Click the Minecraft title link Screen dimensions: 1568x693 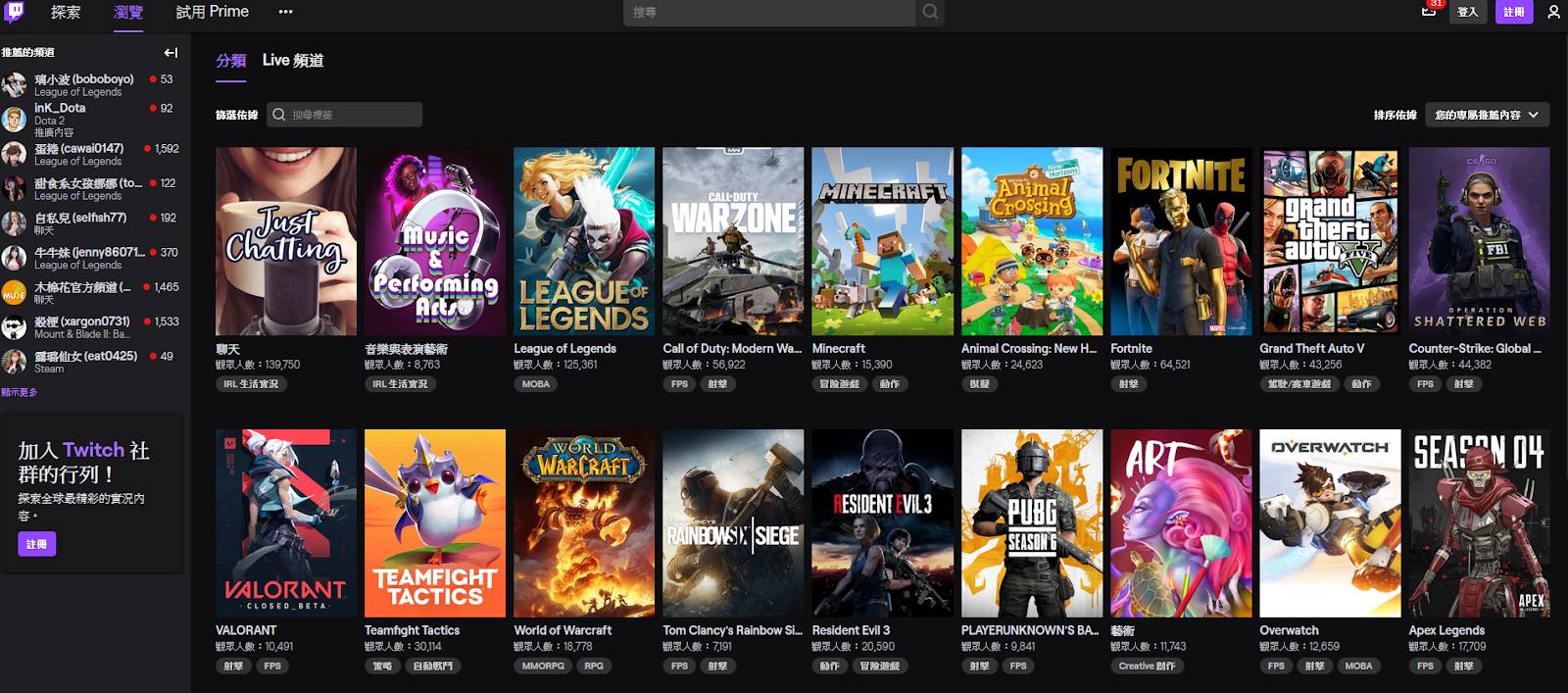pos(839,349)
